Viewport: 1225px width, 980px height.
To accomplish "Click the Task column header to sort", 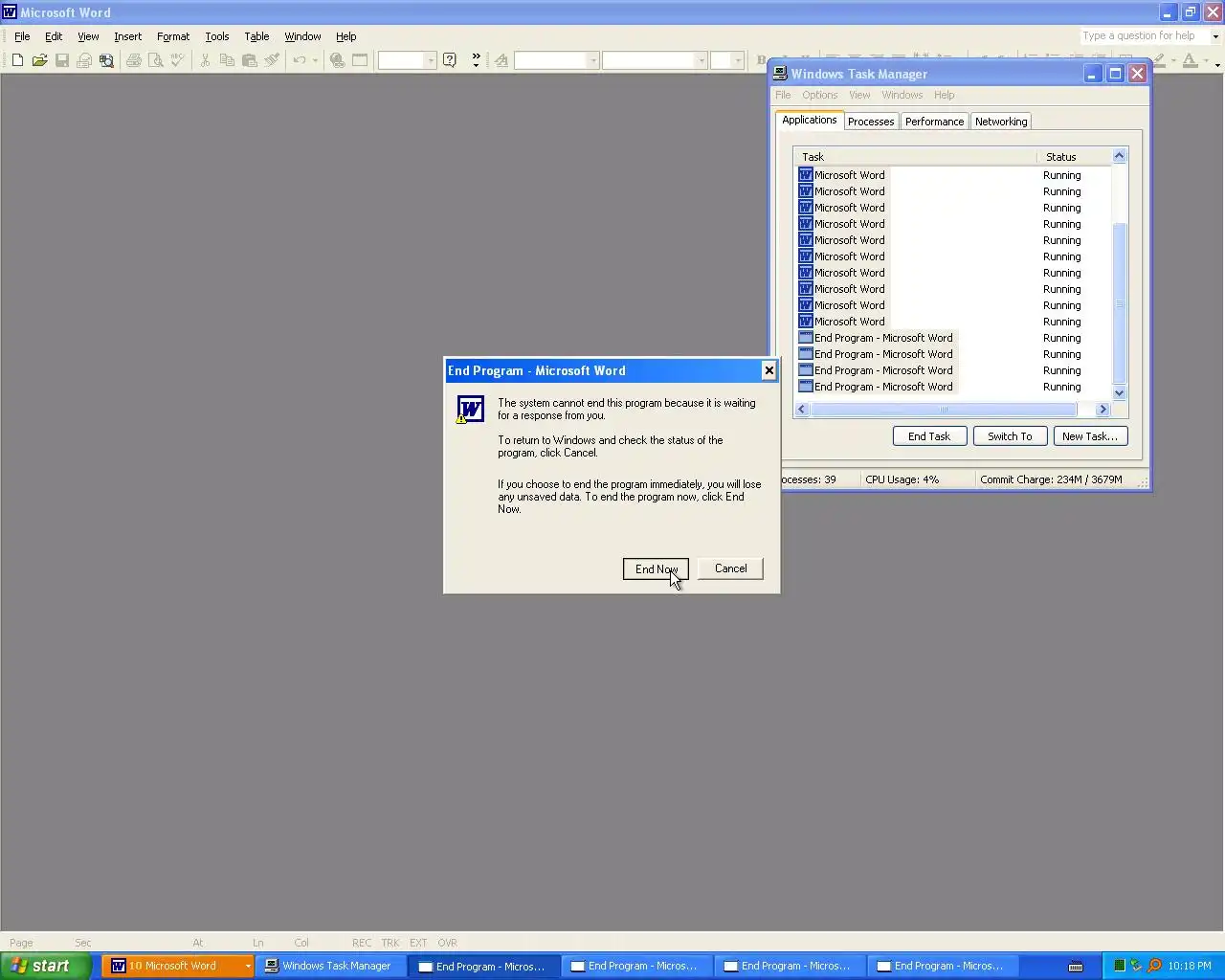I will point(916,157).
